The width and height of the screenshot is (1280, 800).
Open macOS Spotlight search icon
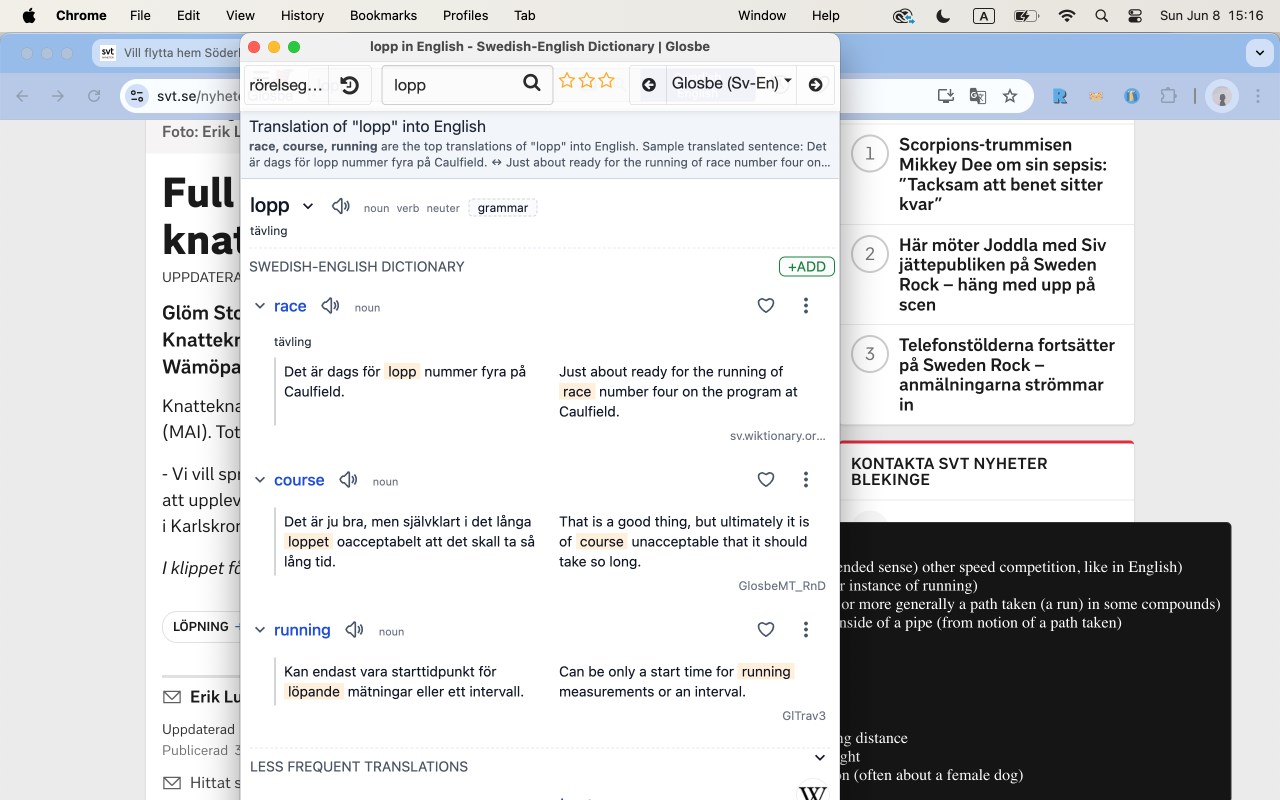(1101, 15)
